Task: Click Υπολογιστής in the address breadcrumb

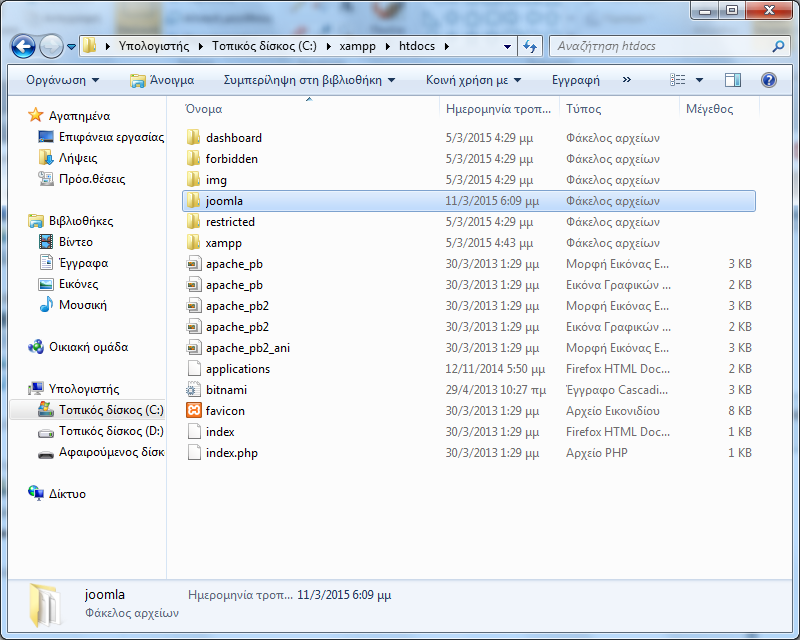Action: coord(154,46)
